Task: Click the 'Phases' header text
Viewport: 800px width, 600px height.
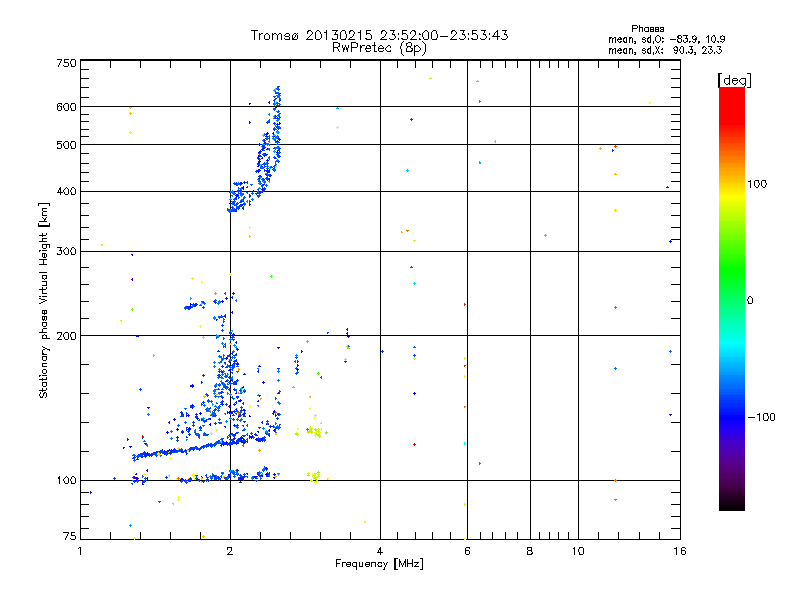Action: (x=647, y=29)
